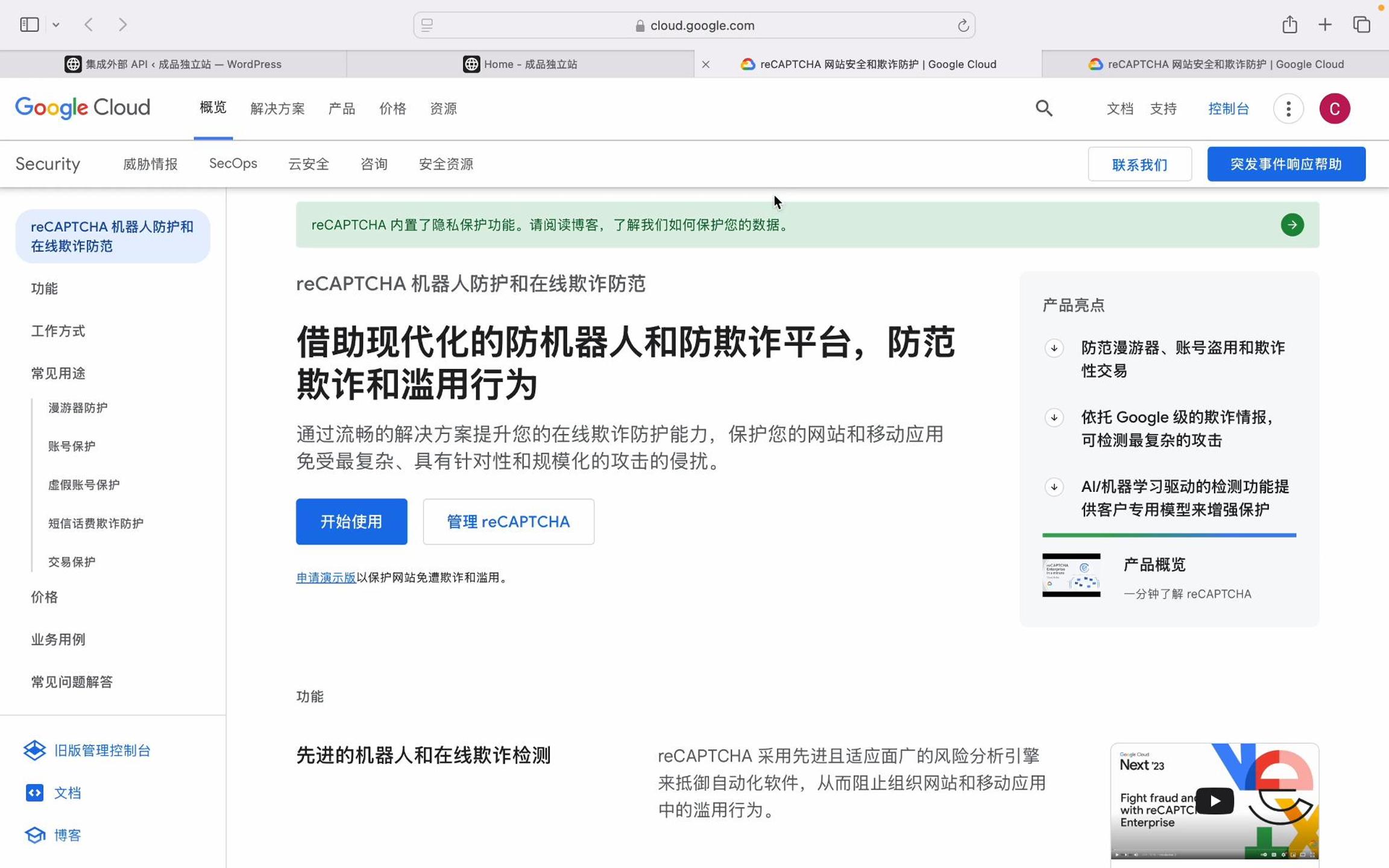Open the 咨询 submenu
Image resolution: width=1389 pixels, height=868 pixels.
click(x=374, y=164)
